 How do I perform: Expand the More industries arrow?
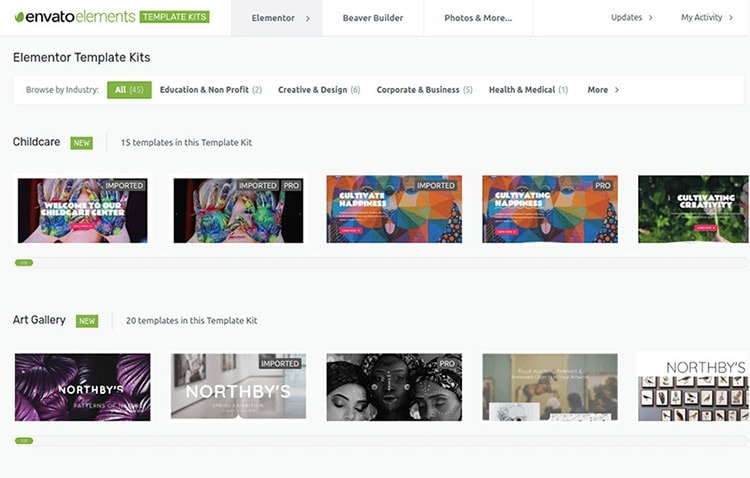(617, 90)
